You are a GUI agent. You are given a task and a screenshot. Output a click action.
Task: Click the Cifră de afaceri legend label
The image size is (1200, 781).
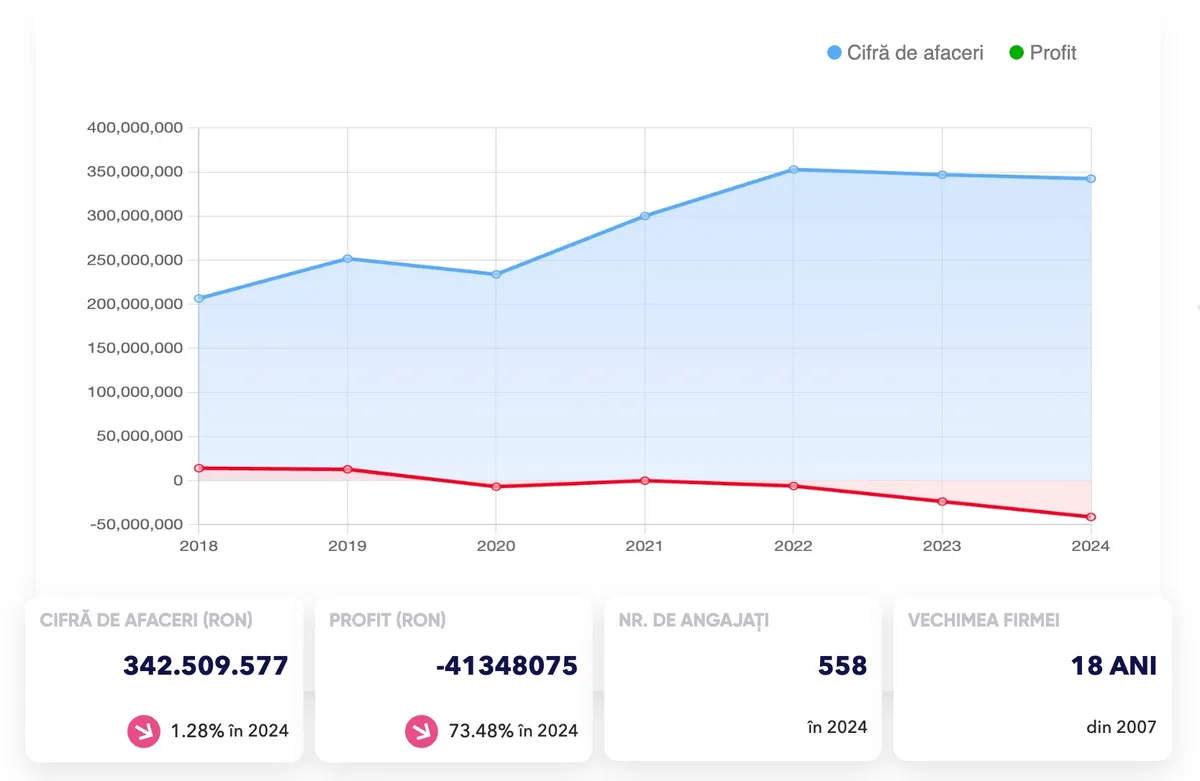(915, 53)
